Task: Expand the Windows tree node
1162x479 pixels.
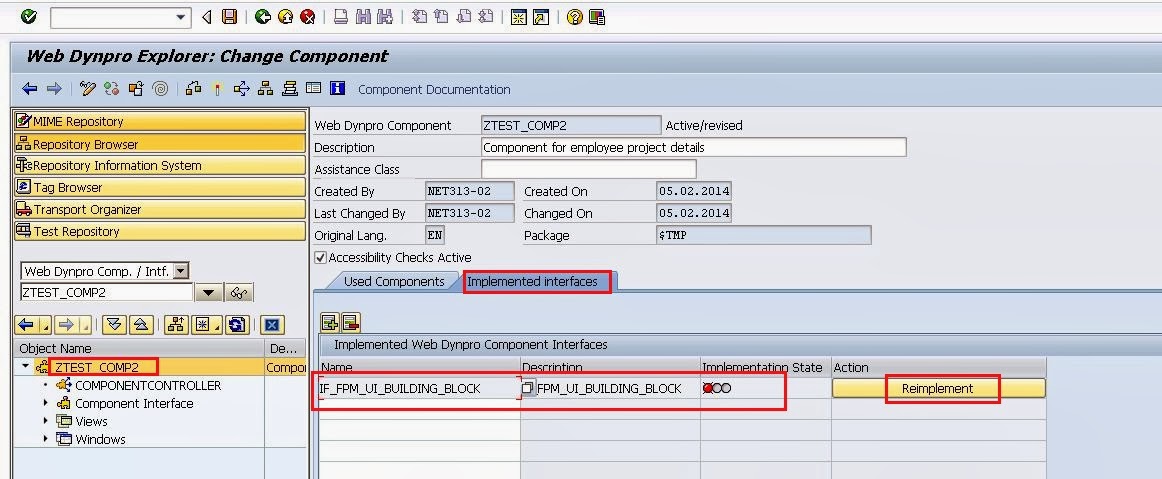Action: point(46,440)
